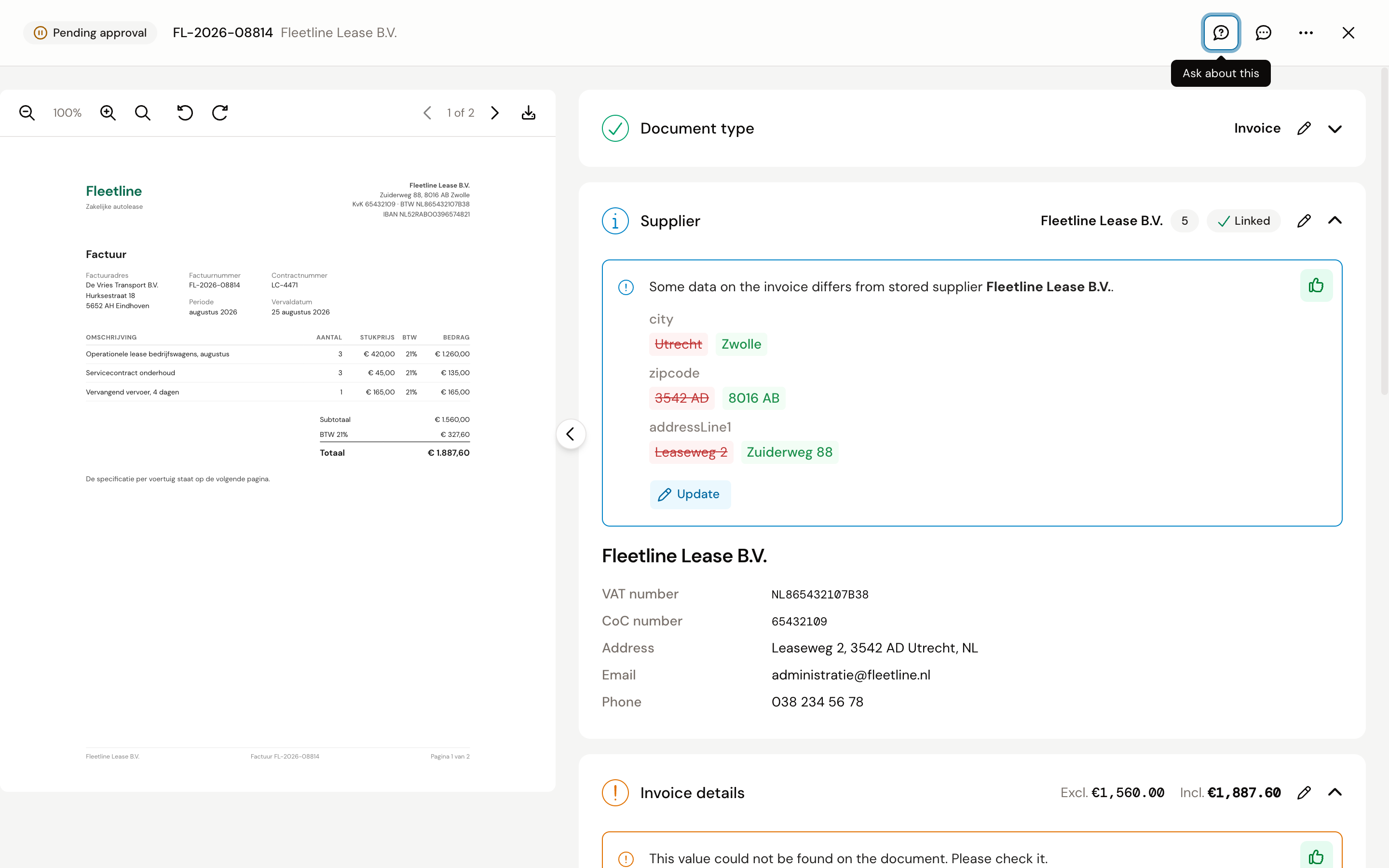The image size is (1389, 868).
Task: Edit Invoice details with pencil icon
Action: pos(1304,792)
